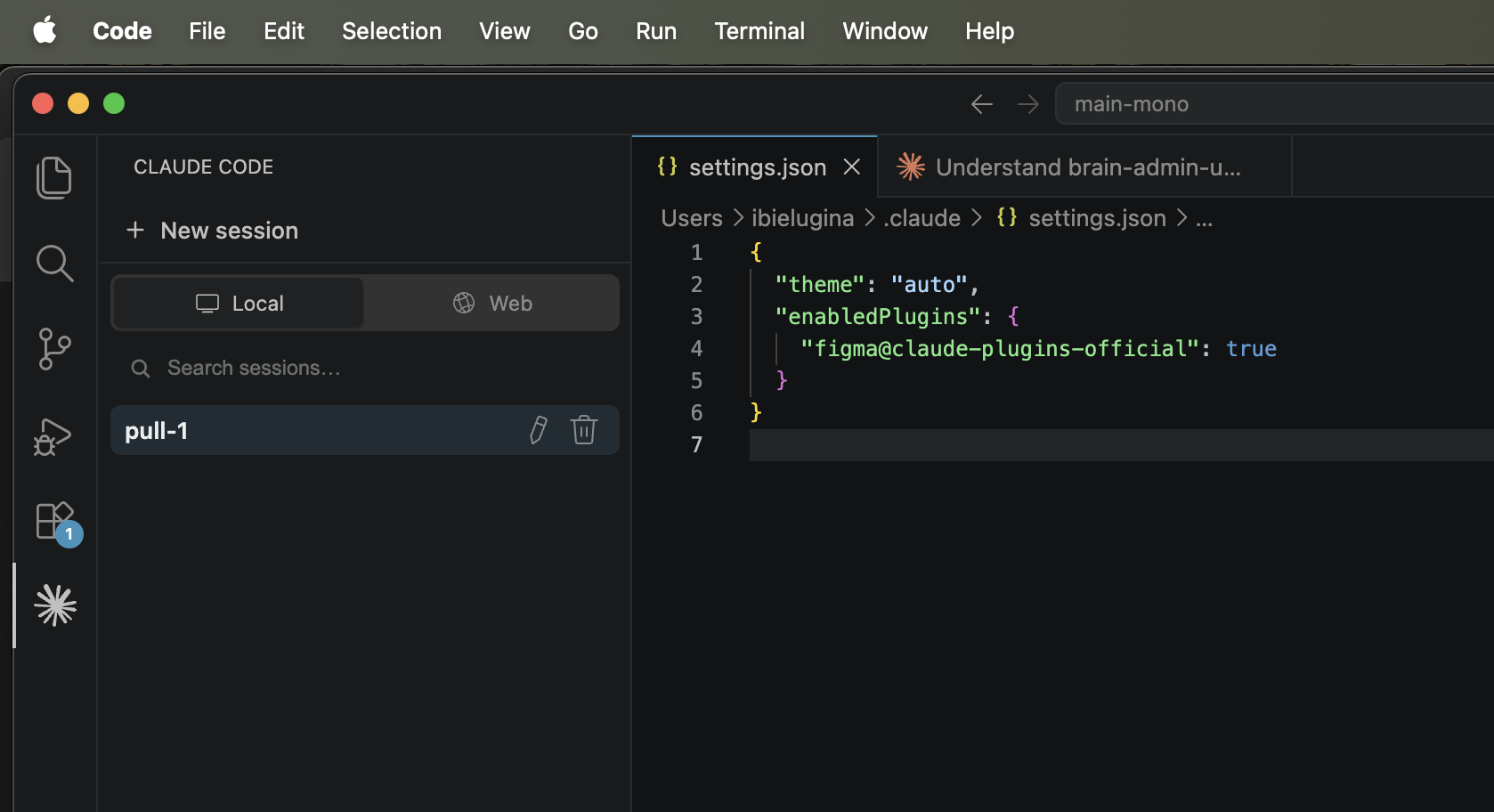Focus the Search sessions field
The height and width of the screenshot is (812, 1494).
pyautogui.click(x=365, y=369)
